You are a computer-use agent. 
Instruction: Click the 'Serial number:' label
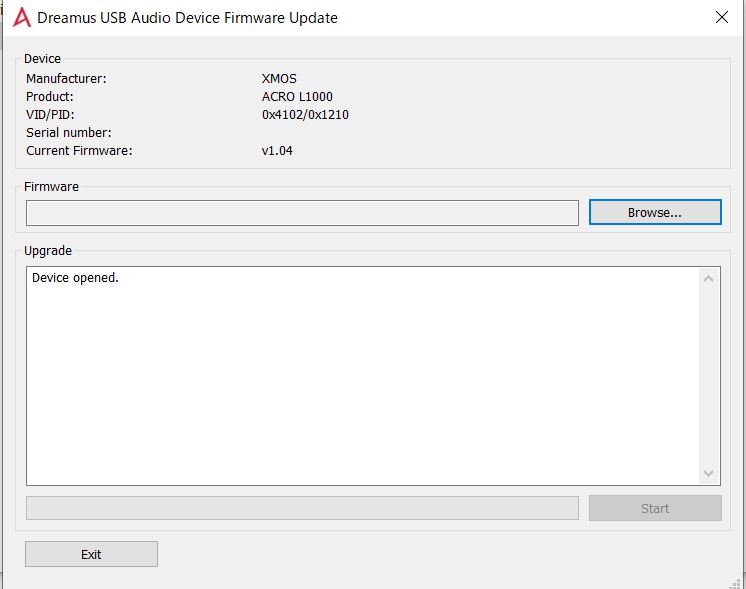(x=69, y=133)
